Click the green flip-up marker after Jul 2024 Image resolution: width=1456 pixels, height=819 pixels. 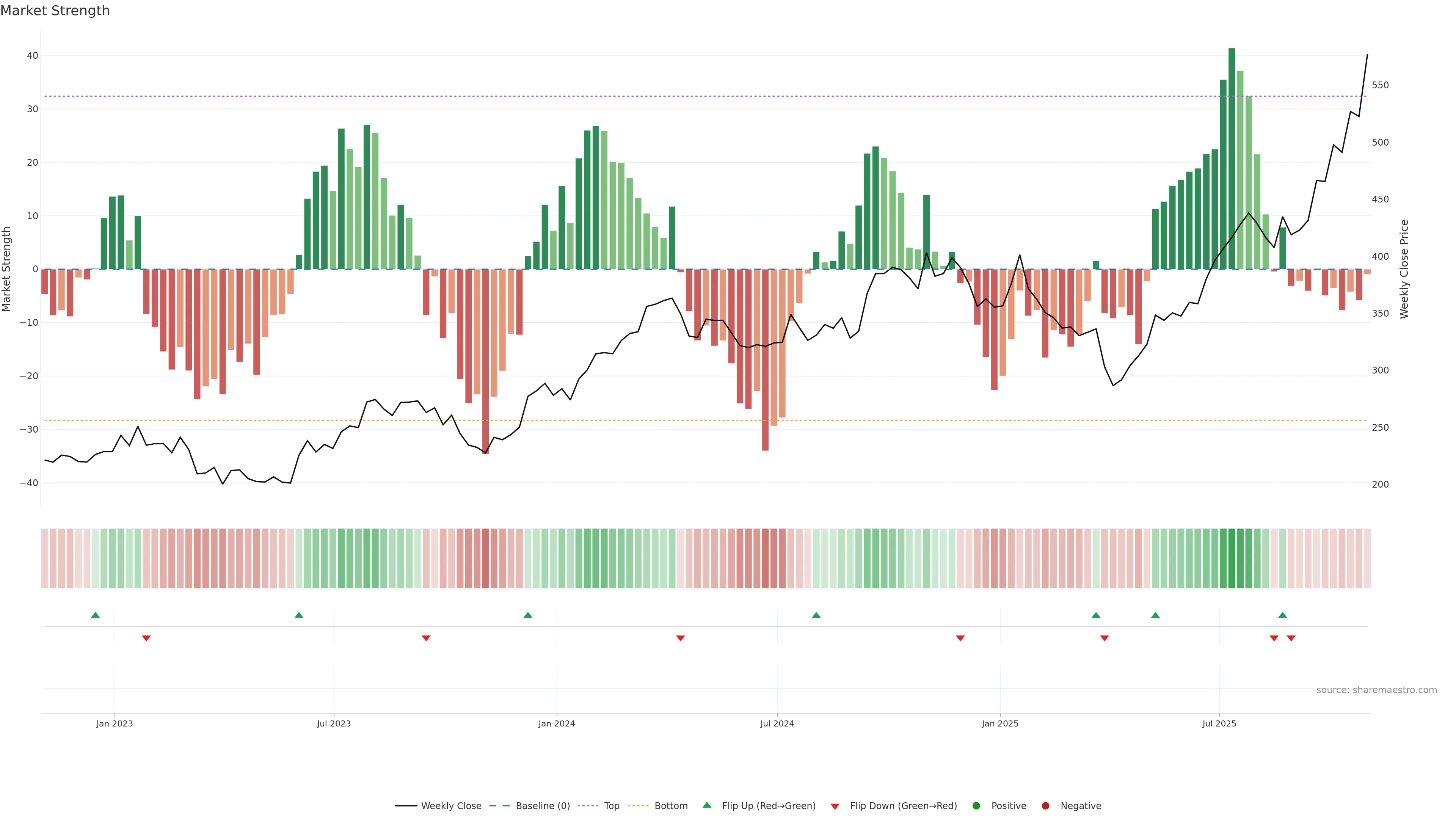click(x=816, y=615)
